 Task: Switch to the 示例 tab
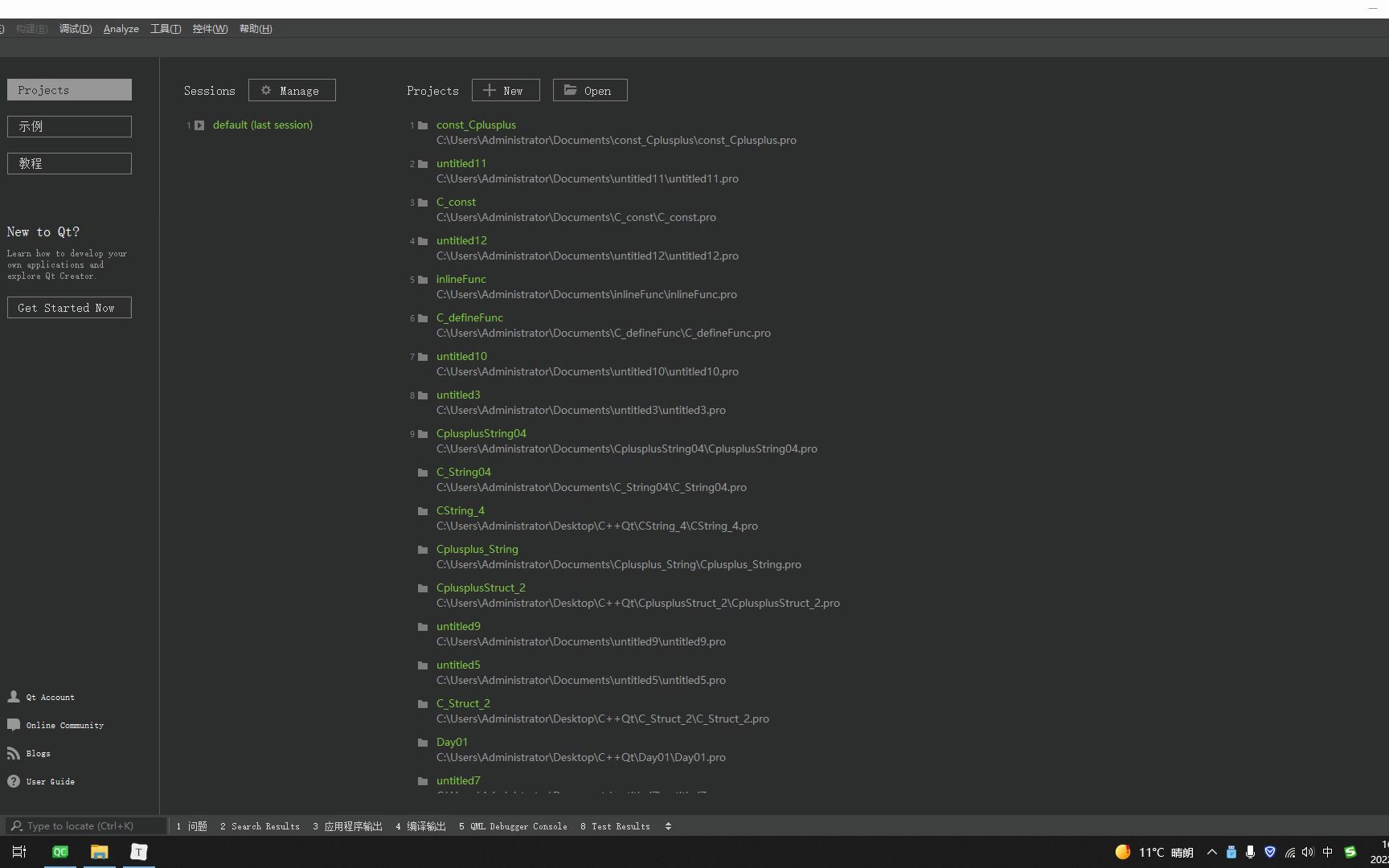point(69,126)
